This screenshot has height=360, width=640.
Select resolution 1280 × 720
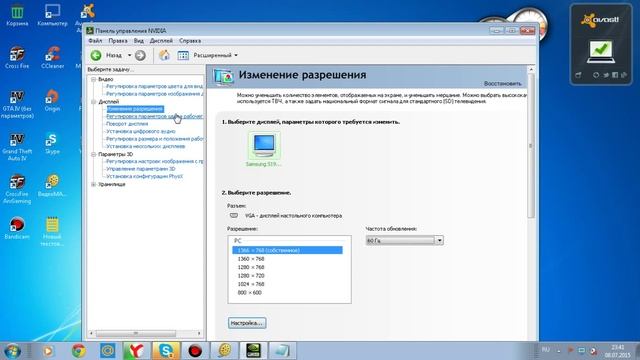tap(251, 276)
